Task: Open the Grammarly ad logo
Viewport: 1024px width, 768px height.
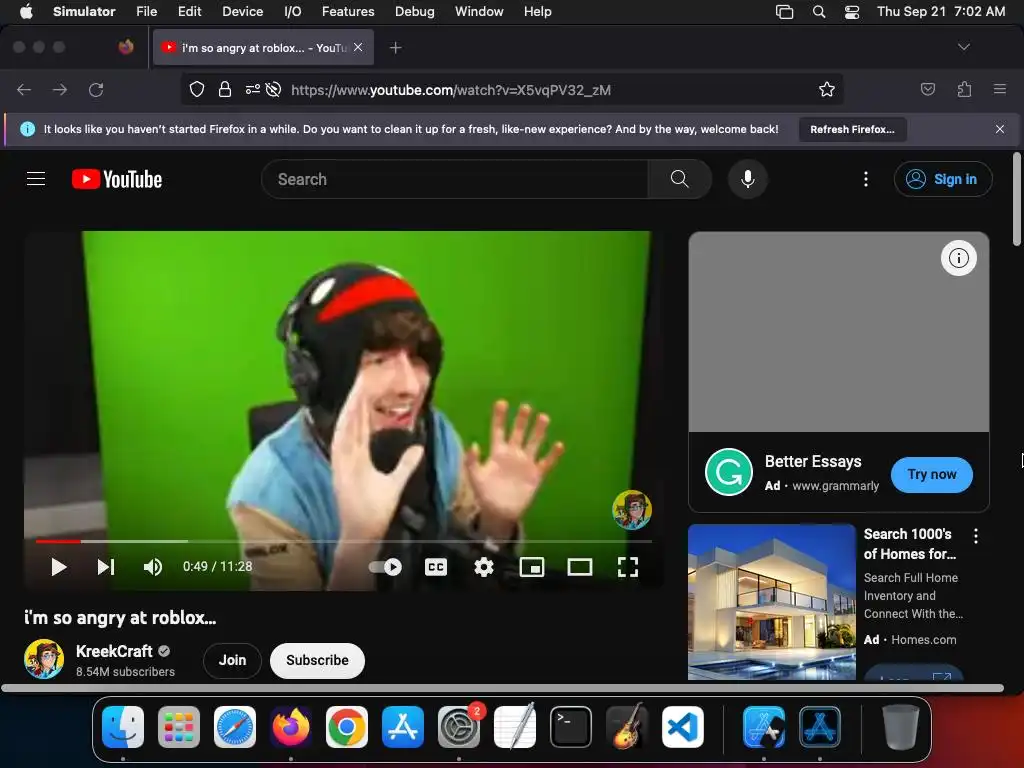Action: [x=729, y=472]
